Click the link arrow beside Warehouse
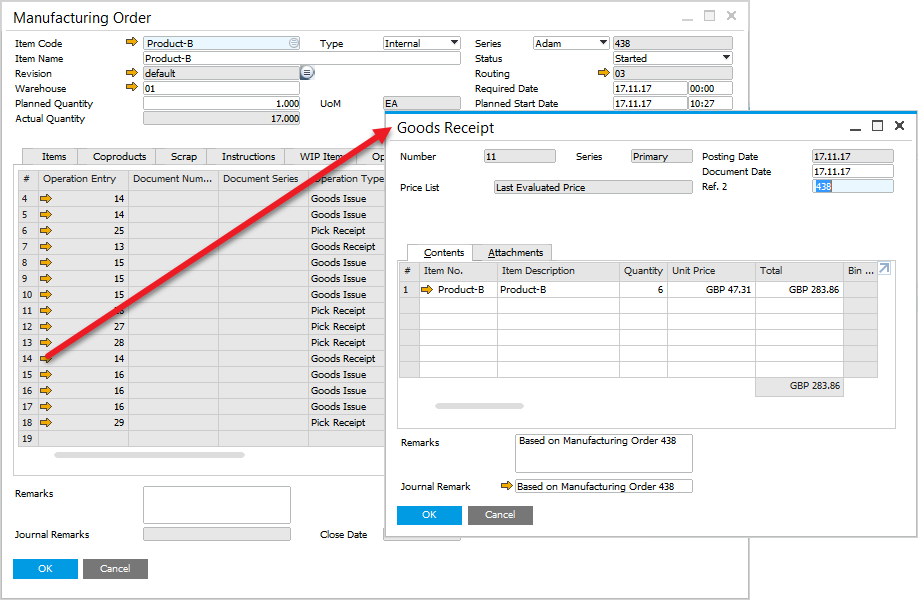918x600 pixels. tap(134, 87)
